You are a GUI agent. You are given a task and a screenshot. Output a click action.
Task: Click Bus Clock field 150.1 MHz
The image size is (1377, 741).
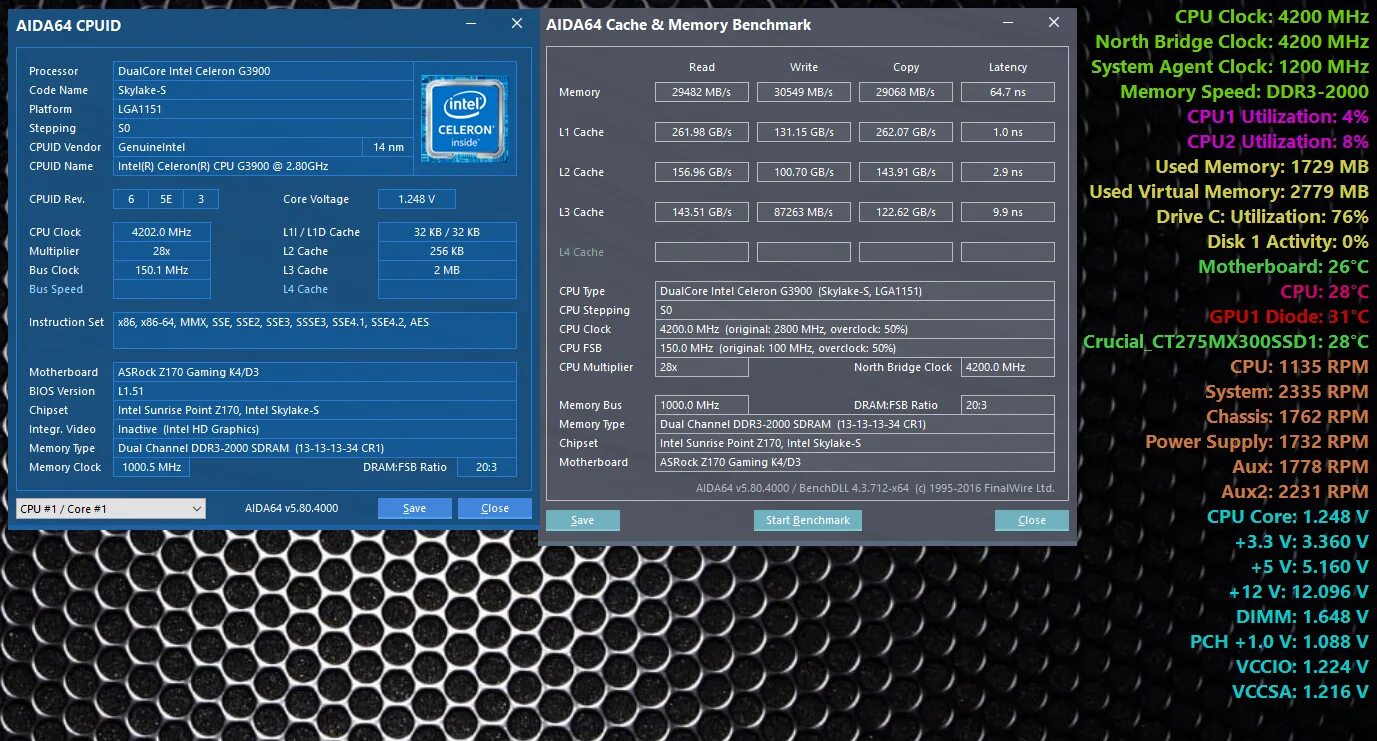click(162, 270)
